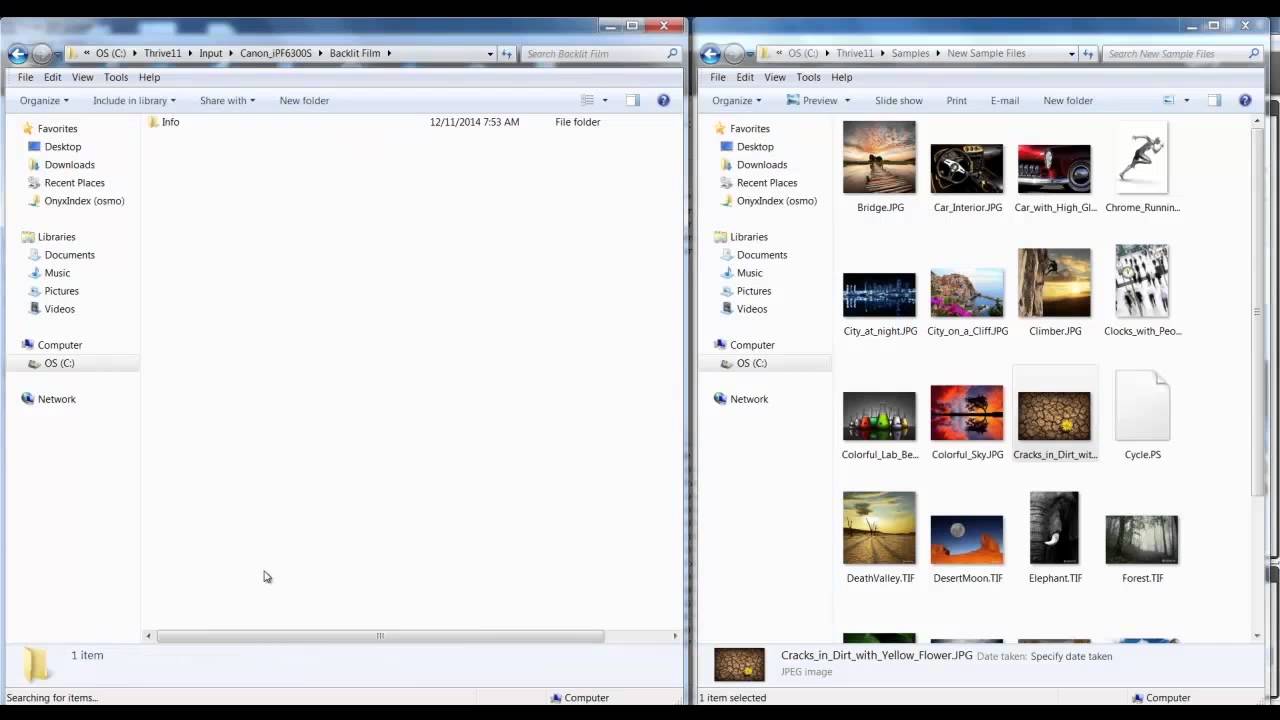Select Forest.TIF thumbnail
1280x720 pixels.
pos(1142,540)
